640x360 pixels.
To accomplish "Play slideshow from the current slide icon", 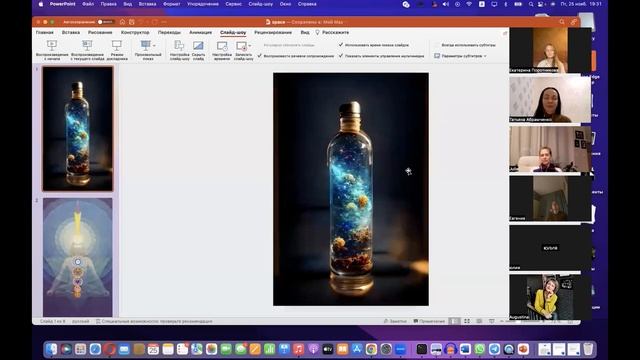I will pyautogui.click(x=87, y=45).
